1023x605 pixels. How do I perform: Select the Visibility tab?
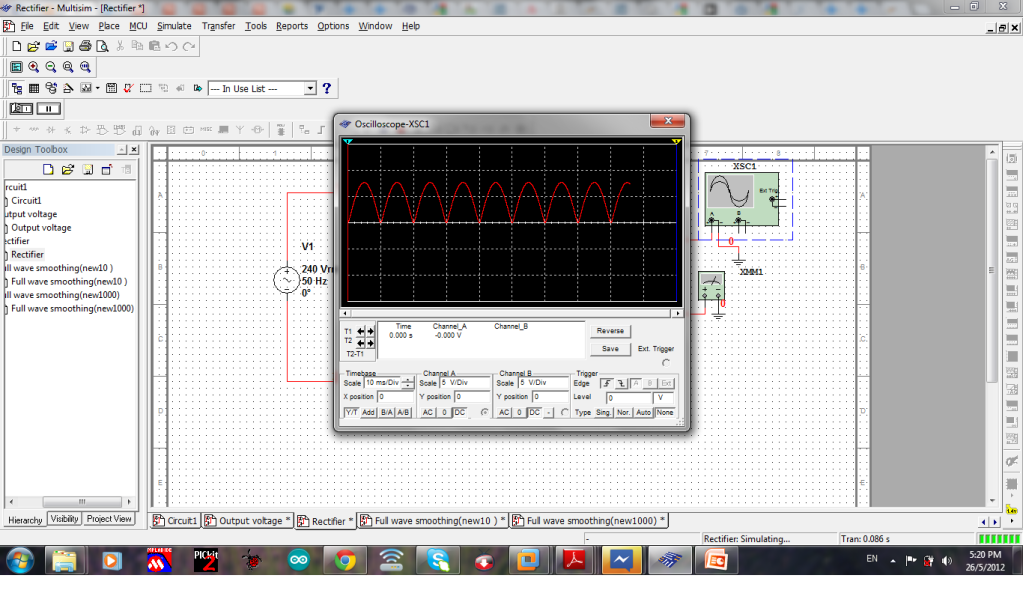(x=65, y=519)
